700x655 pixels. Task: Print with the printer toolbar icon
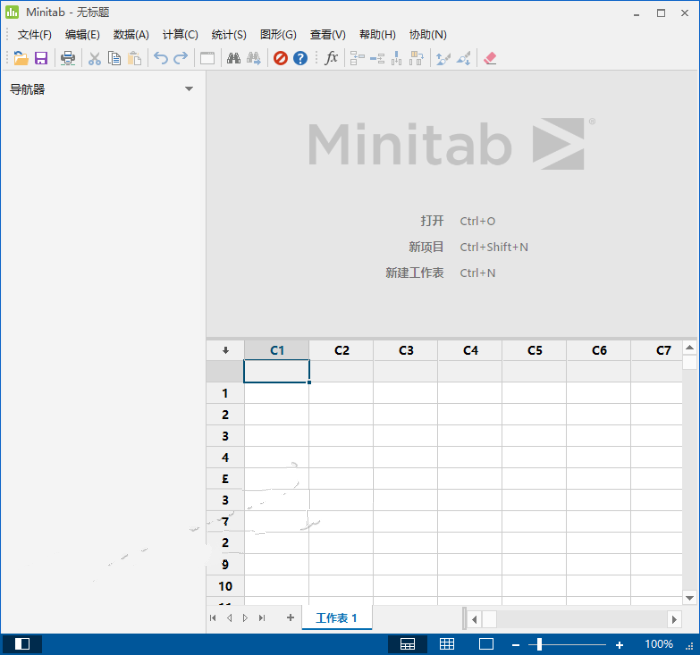pos(68,58)
